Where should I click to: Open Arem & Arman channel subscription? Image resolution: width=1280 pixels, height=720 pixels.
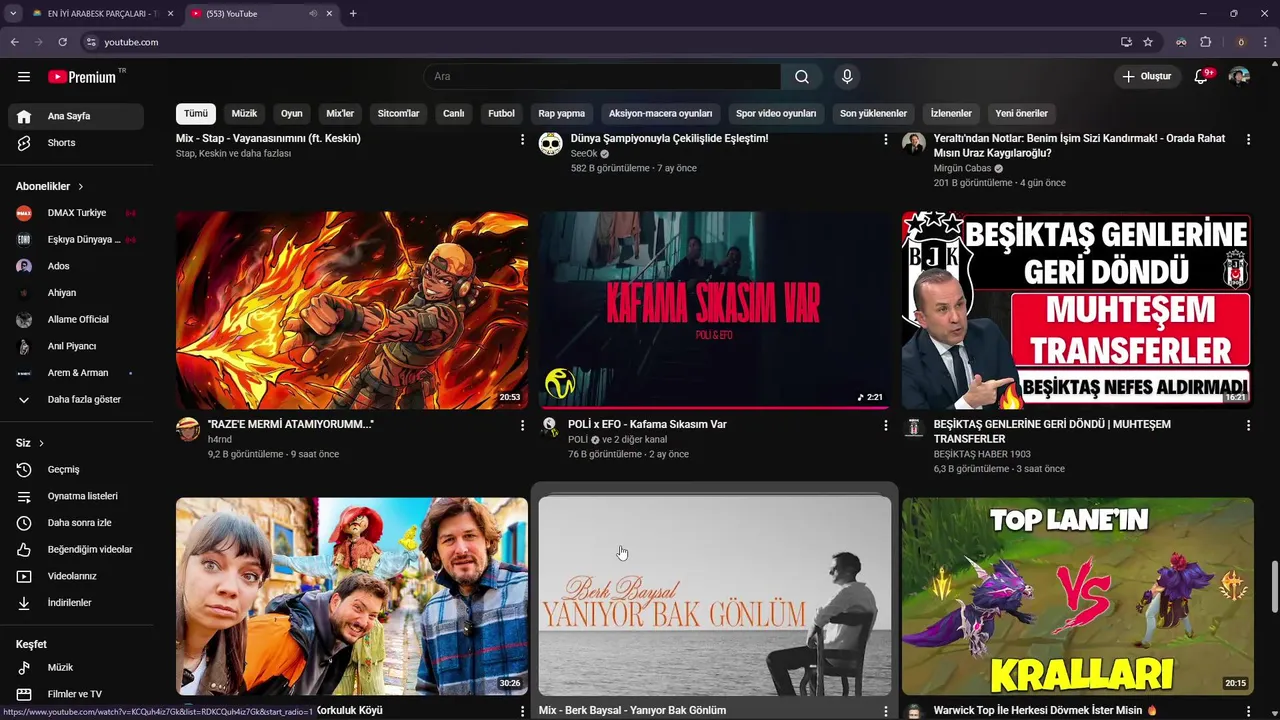tap(76, 373)
